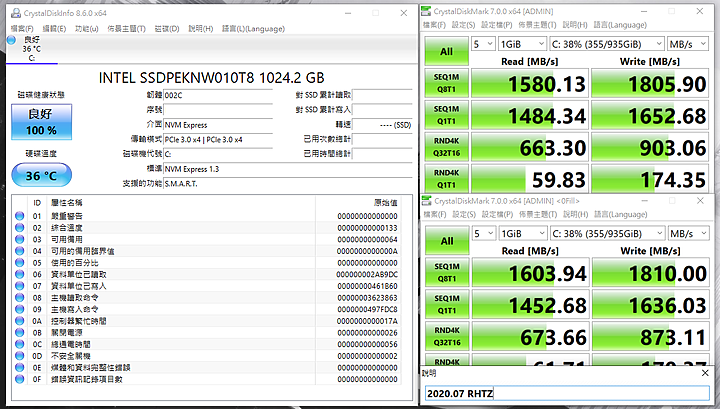
Task: Open 說明(H) menu in CrystalDiskInfo
Action: click(201, 28)
